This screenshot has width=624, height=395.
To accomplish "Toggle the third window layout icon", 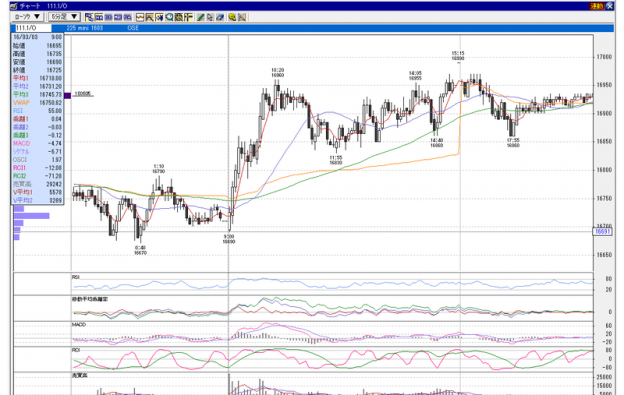I will (x=108, y=17).
